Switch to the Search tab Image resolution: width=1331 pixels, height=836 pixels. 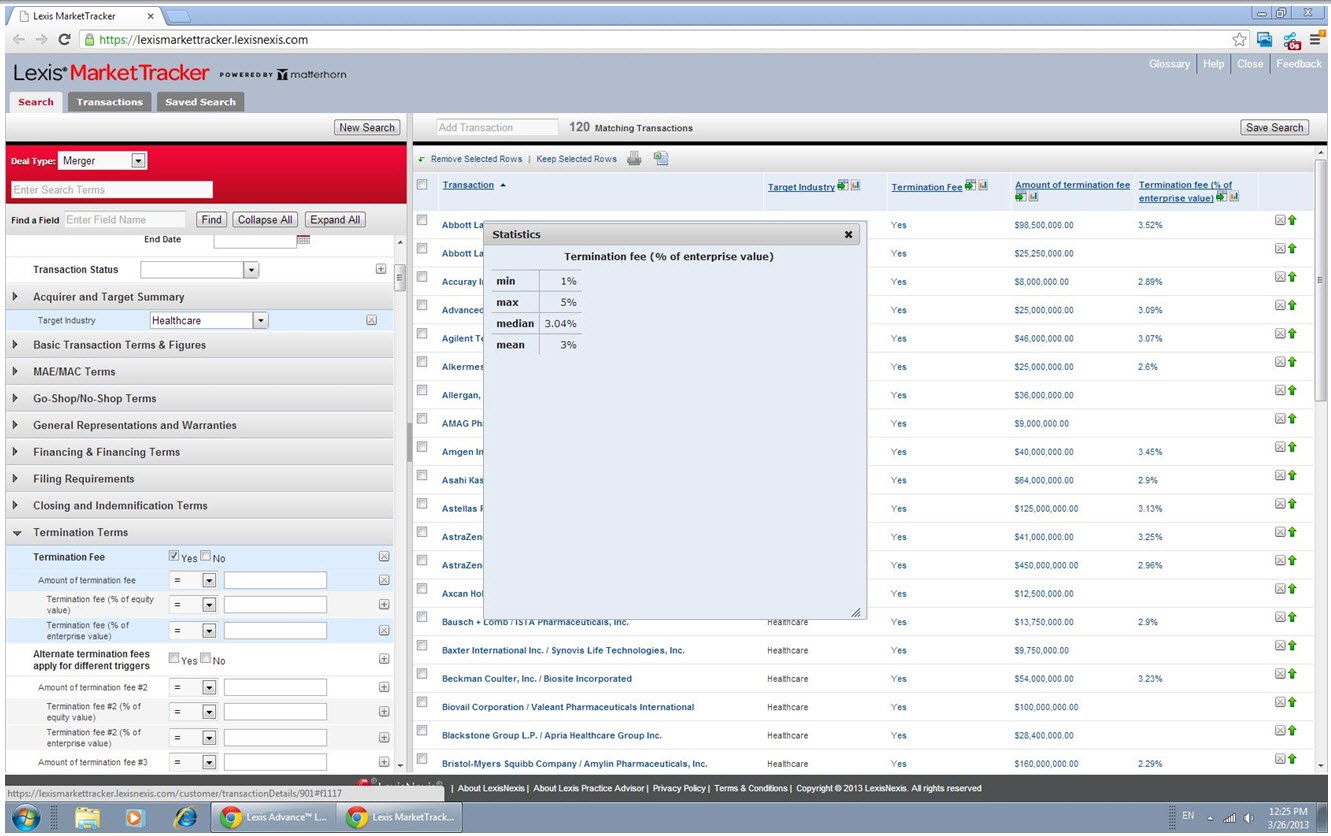pos(36,102)
